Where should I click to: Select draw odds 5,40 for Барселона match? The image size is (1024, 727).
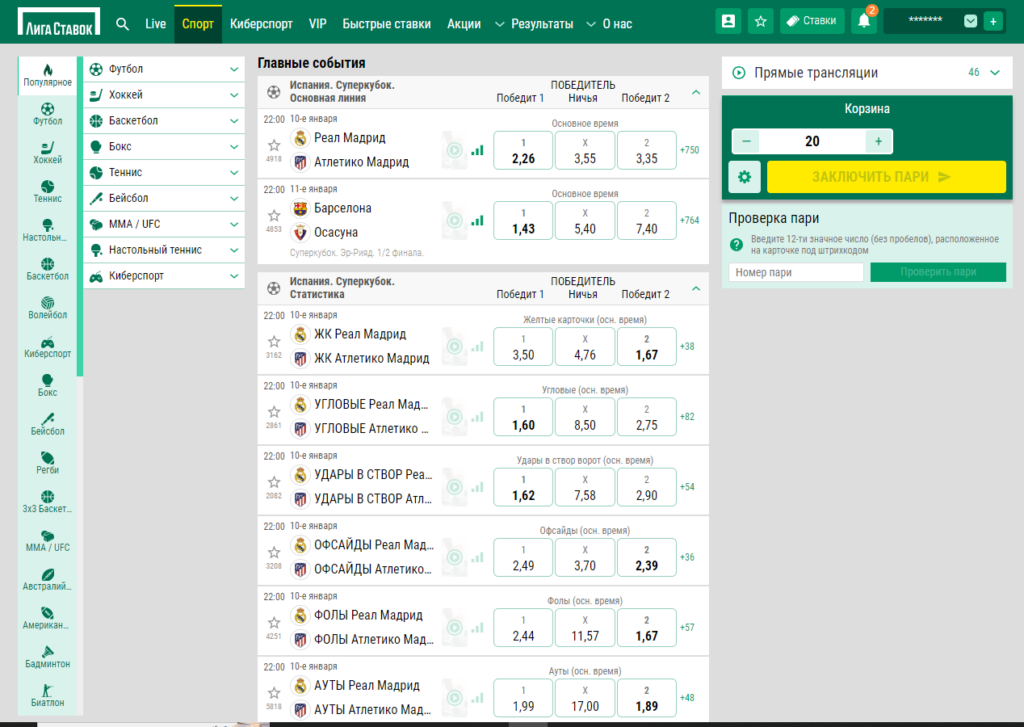584,221
